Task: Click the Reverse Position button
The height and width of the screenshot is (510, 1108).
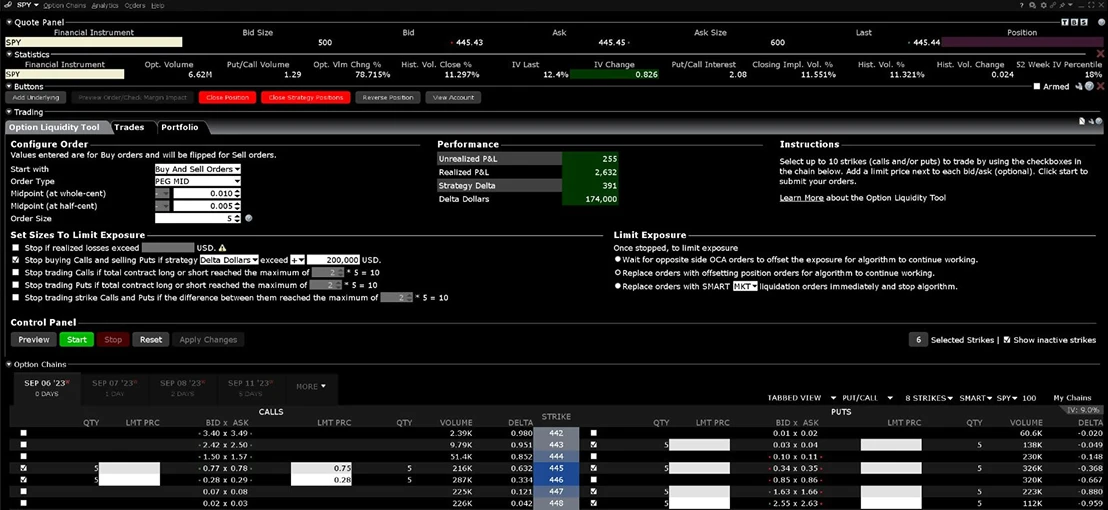Action: pos(388,97)
